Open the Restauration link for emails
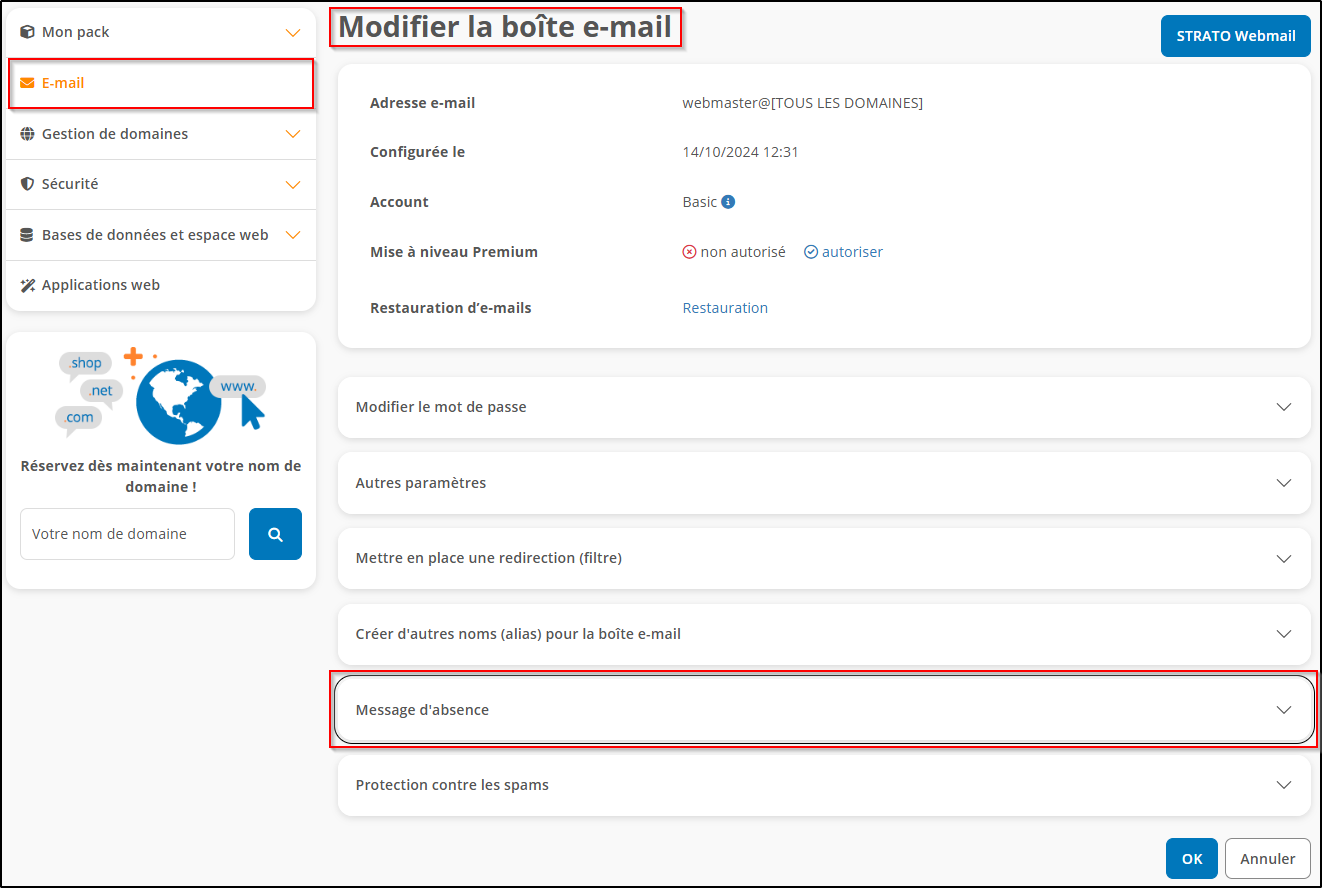The height and width of the screenshot is (888, 1322). point(725,307)
